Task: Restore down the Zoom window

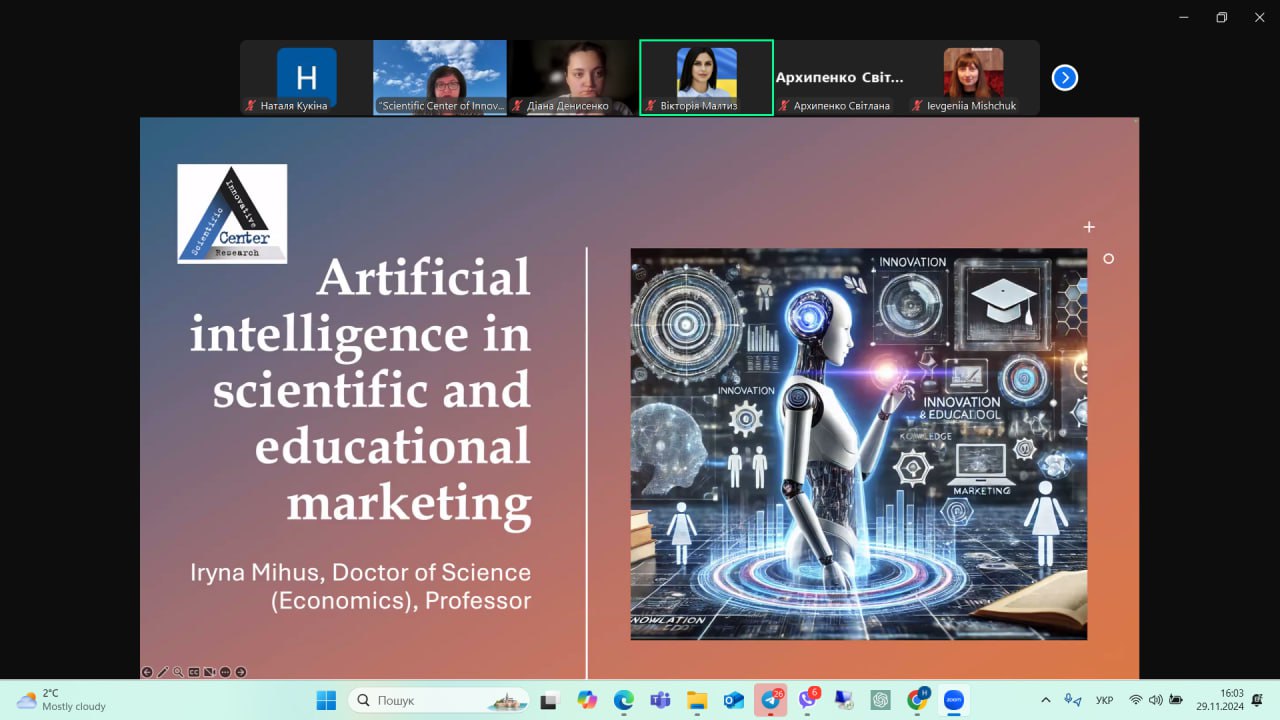Action: (x=1221, y=17)
